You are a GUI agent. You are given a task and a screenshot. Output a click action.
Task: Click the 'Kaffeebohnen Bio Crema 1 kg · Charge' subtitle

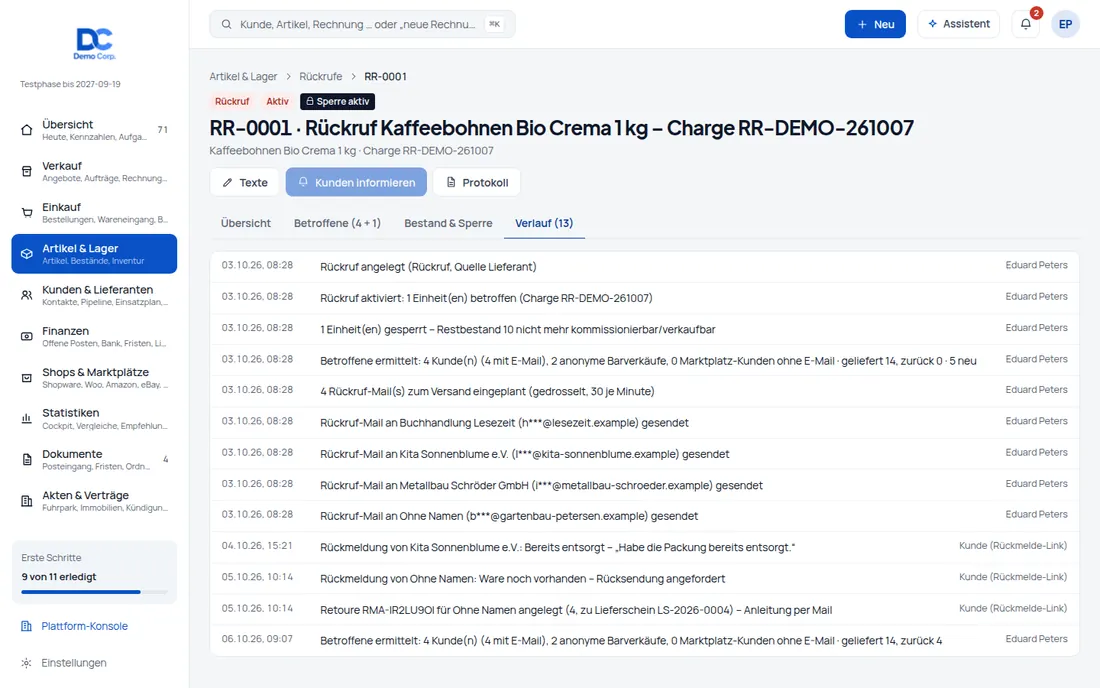point(351,151)
